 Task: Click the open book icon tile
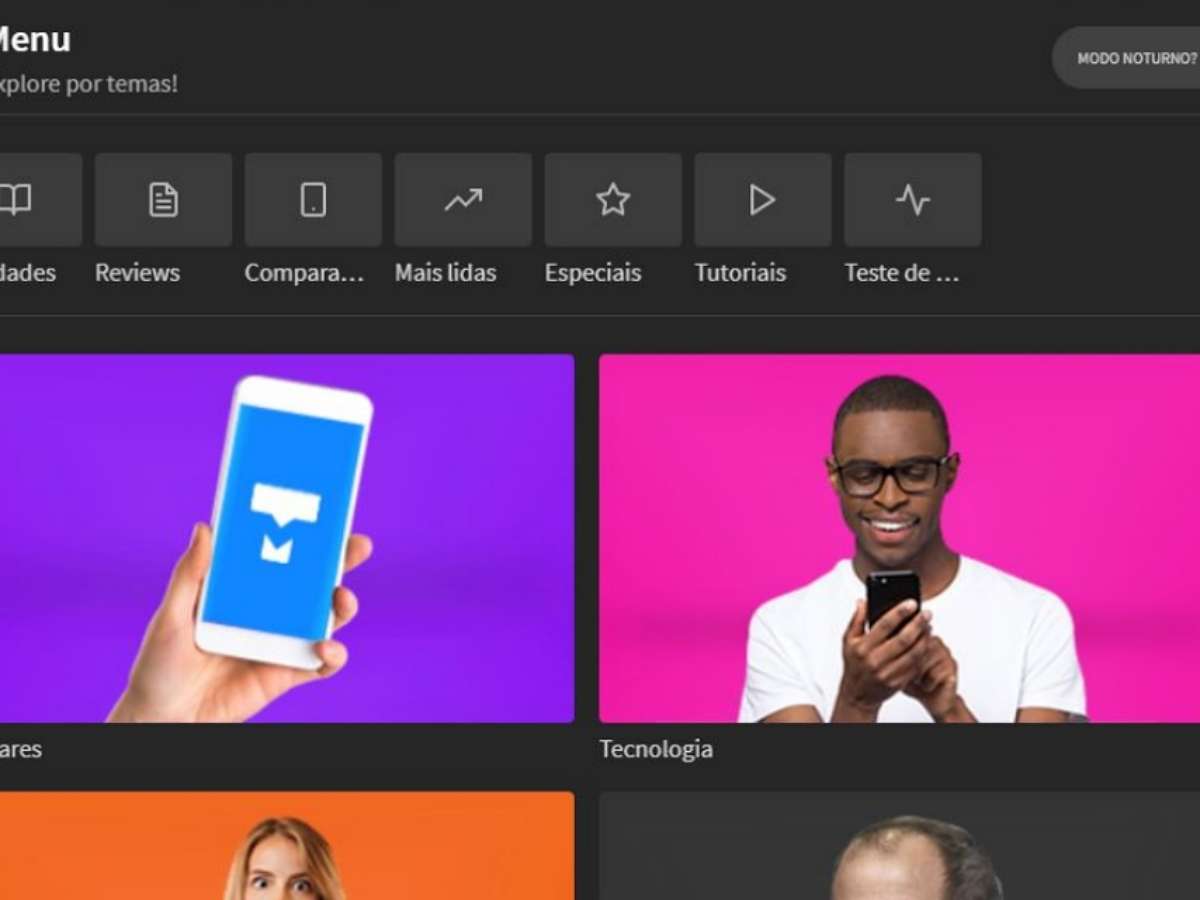coord(38,200)
